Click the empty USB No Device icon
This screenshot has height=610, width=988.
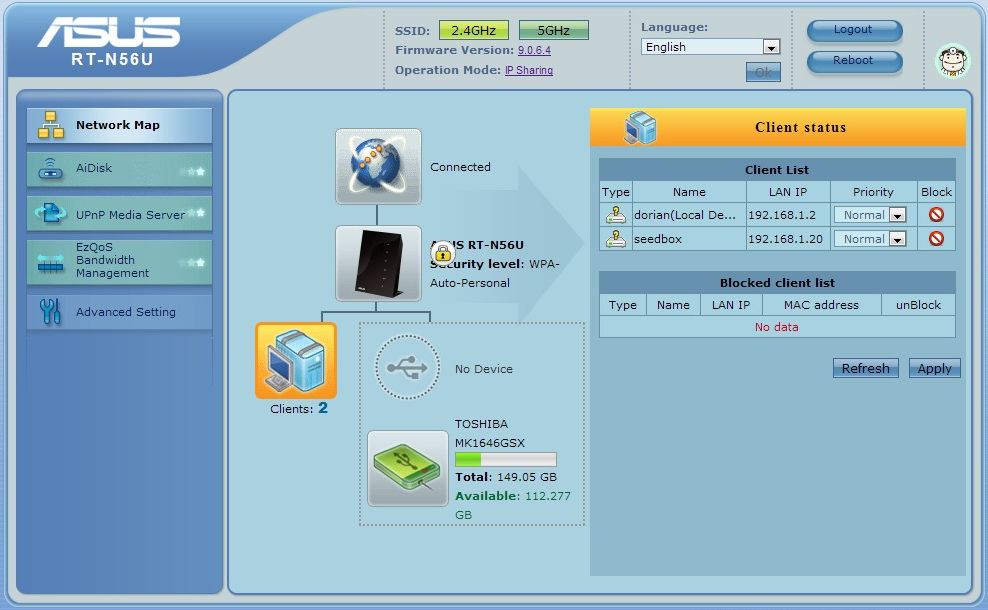[x=407, y=368]
